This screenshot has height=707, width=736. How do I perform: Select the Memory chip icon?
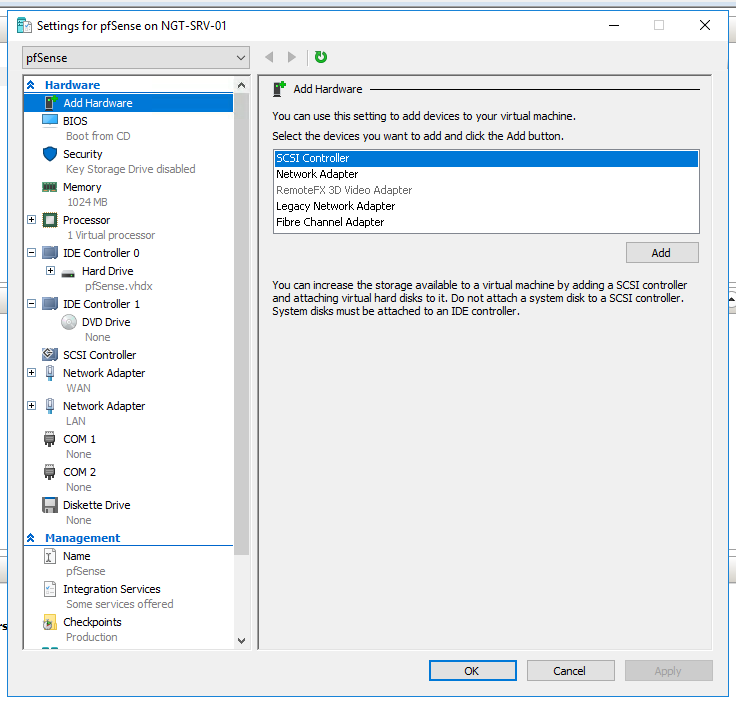coord(49,187)
